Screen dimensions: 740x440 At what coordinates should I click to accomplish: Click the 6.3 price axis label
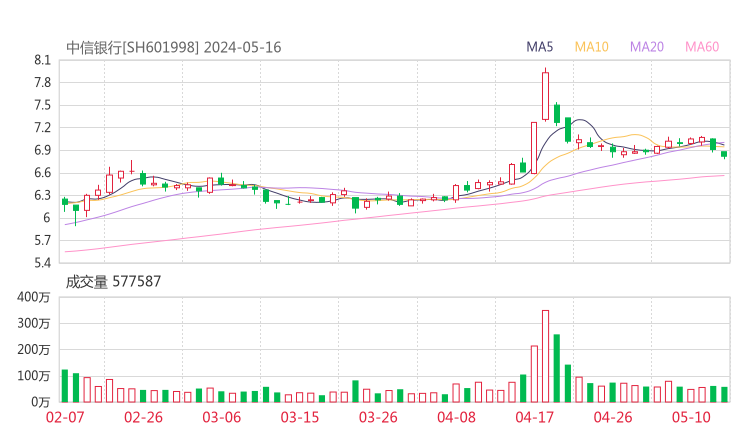point(42,195)
